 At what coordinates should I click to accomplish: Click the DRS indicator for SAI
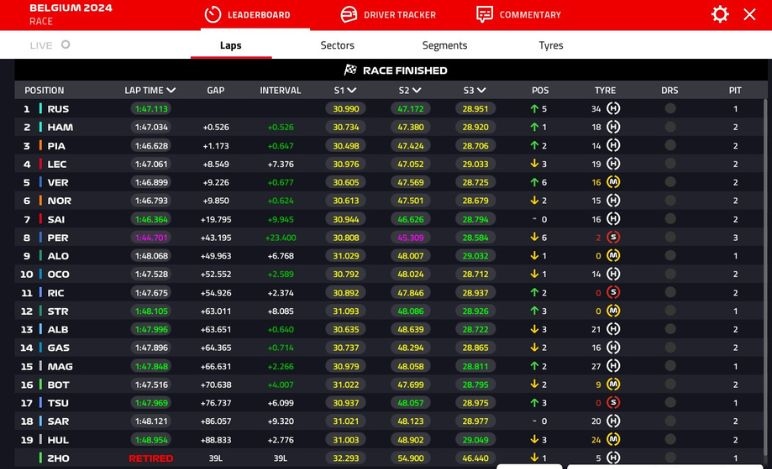(x=670, y=219)
